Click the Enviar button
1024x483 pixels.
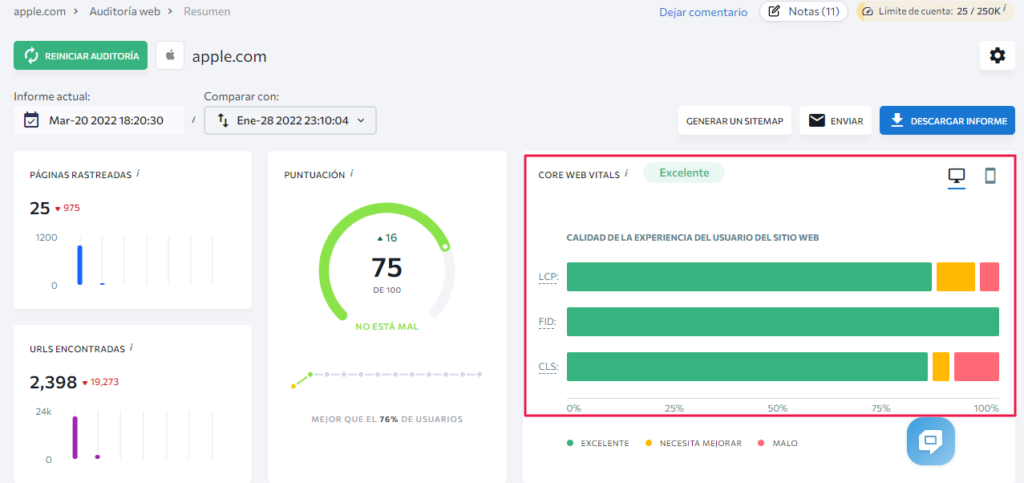pyautogui.click(x=835, y=121)
